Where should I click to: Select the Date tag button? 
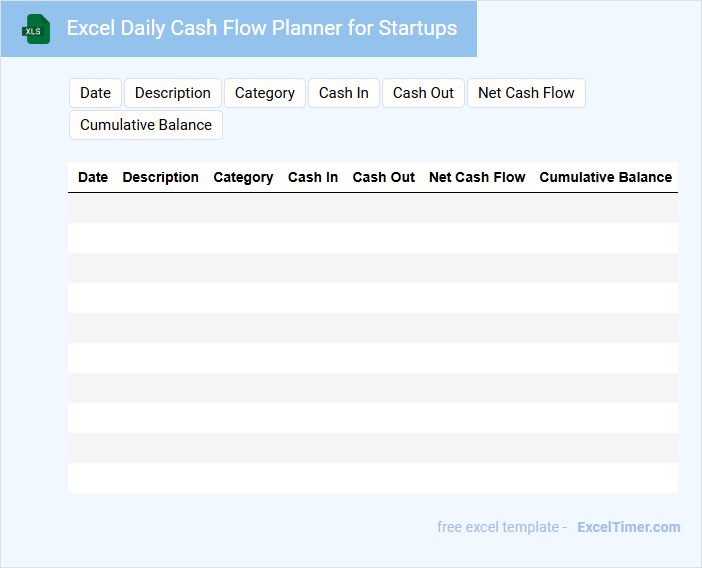pos(95,93)
